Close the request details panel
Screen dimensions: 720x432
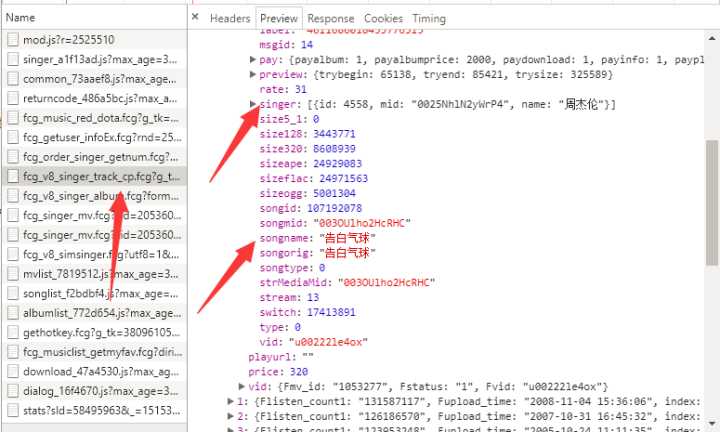coord(195,17)
